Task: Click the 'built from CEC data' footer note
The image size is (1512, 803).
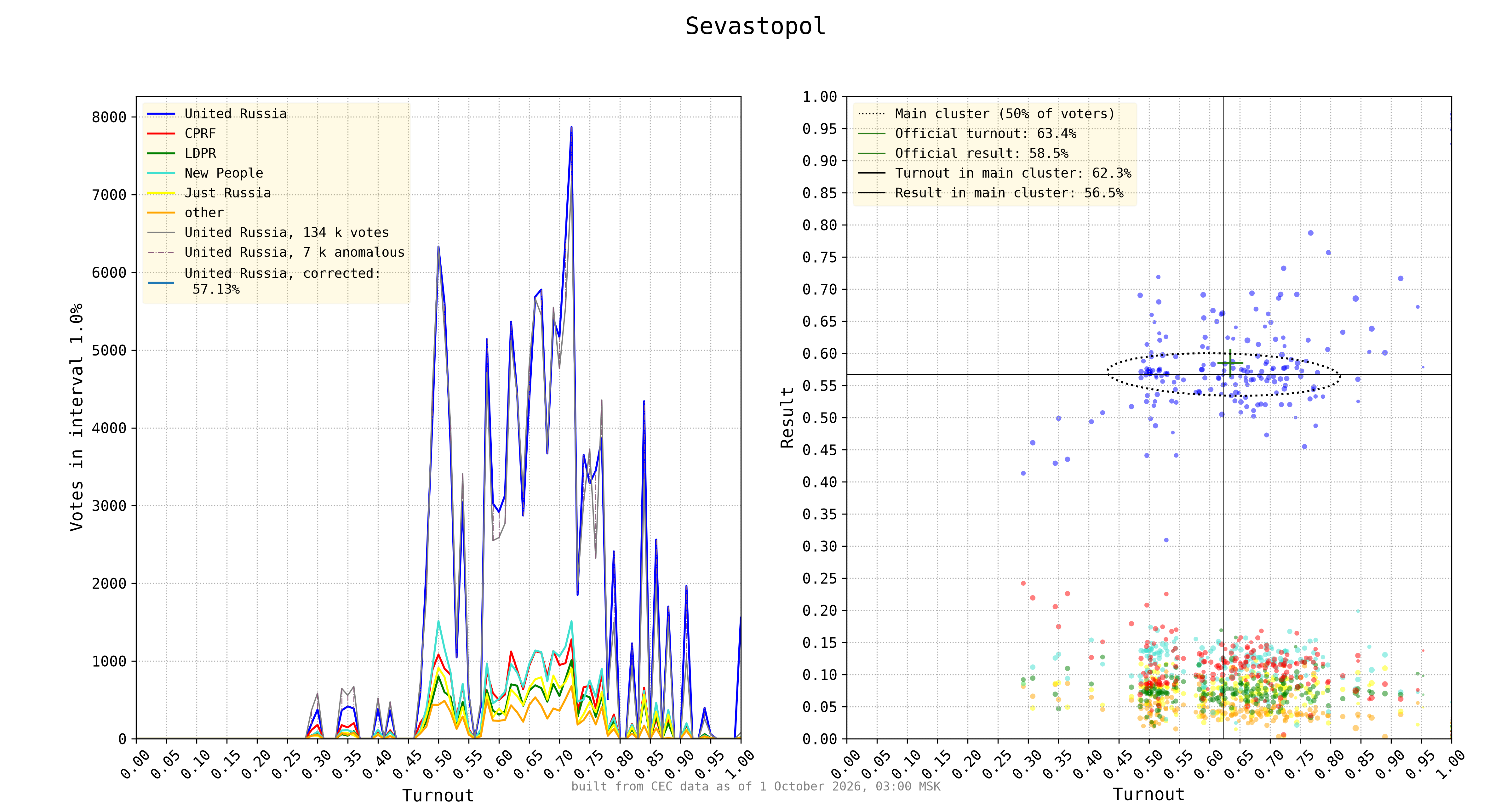Action: point(755,786)
